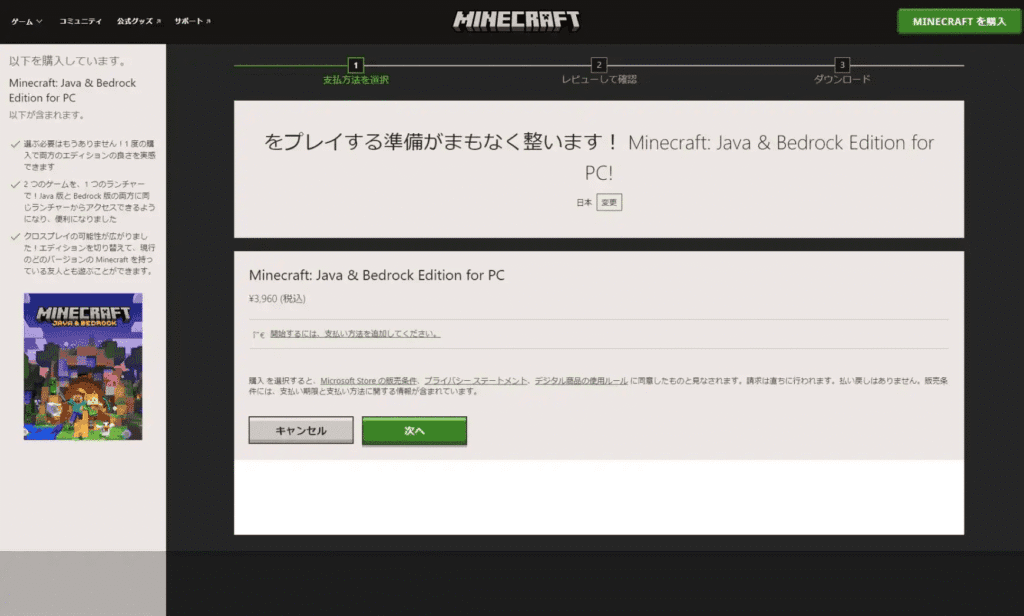Image resolution: width=1024 pixels, height=616 pixels.
Task: Click 変更 to change the region
Action: [x=609, y=202]
